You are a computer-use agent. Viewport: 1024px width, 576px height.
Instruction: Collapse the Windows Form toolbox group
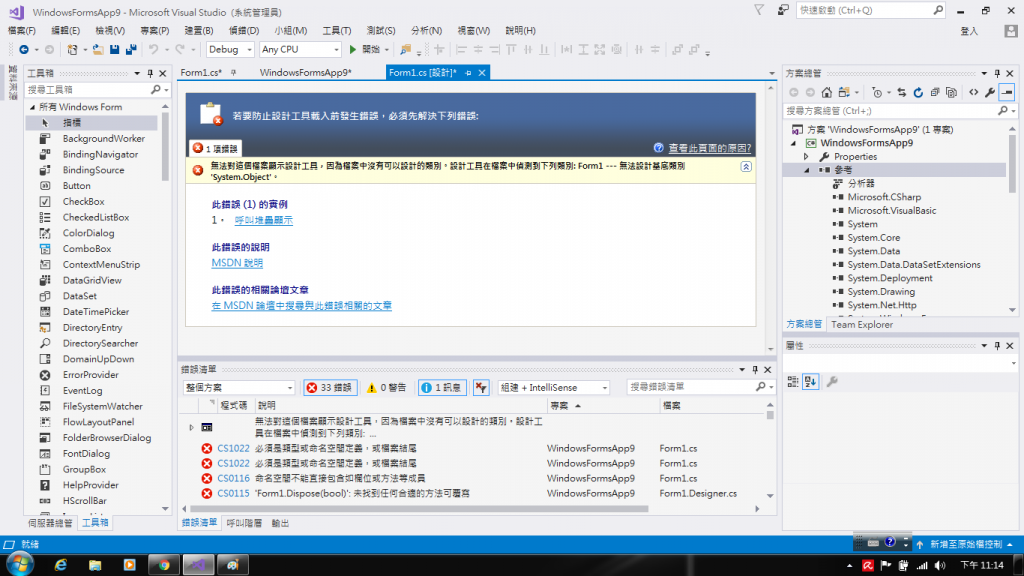pyautogui.click(x=32, y=107)
